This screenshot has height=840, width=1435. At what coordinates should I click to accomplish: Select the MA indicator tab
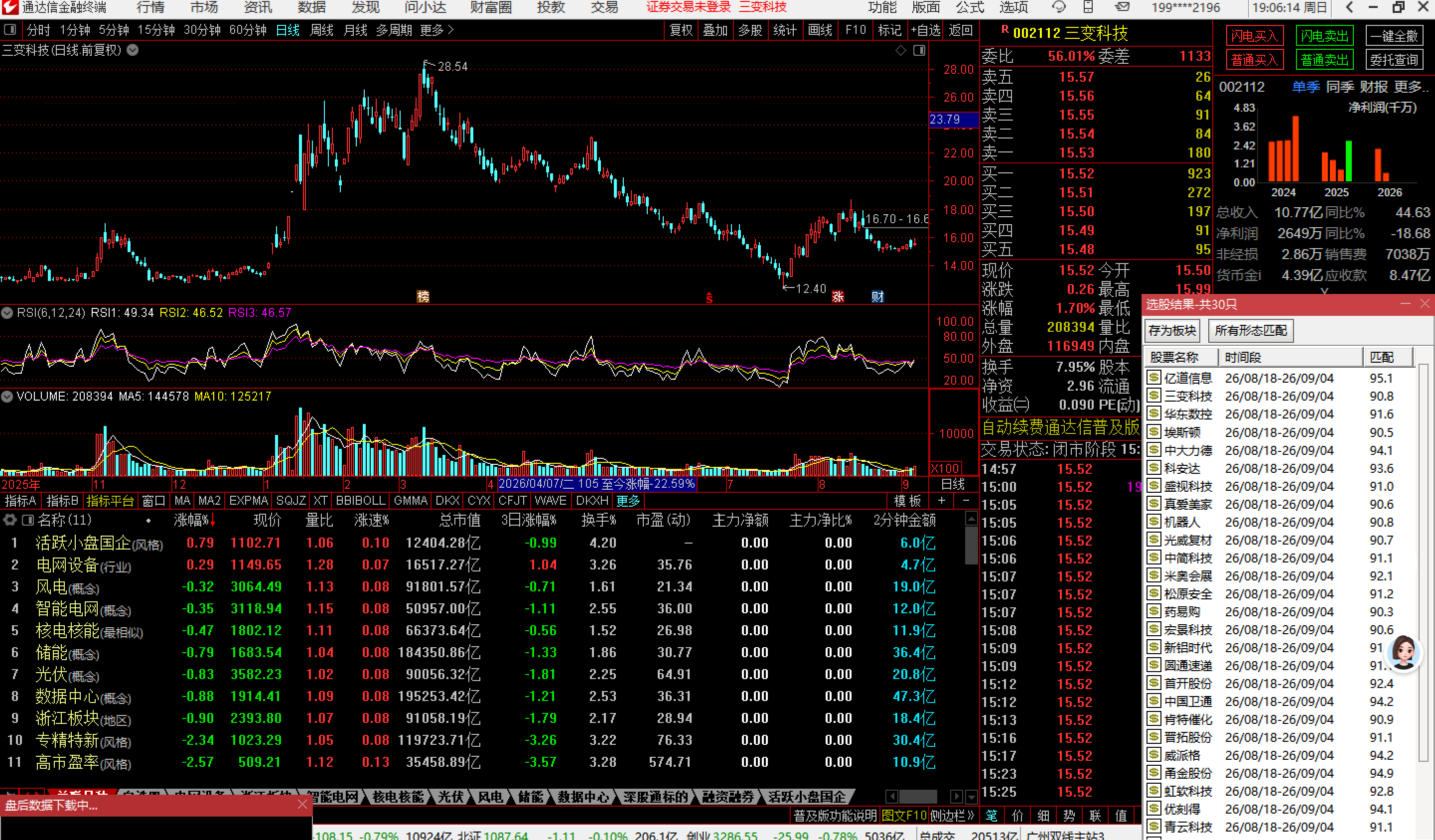tap(182, 501)
